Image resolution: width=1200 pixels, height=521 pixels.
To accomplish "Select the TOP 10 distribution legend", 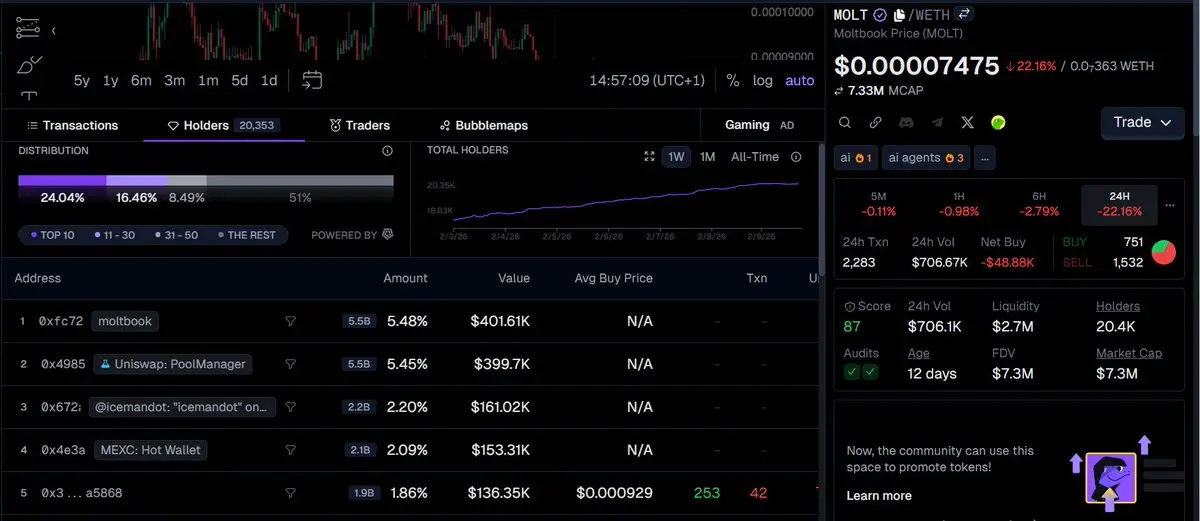I will coord(52,235).
